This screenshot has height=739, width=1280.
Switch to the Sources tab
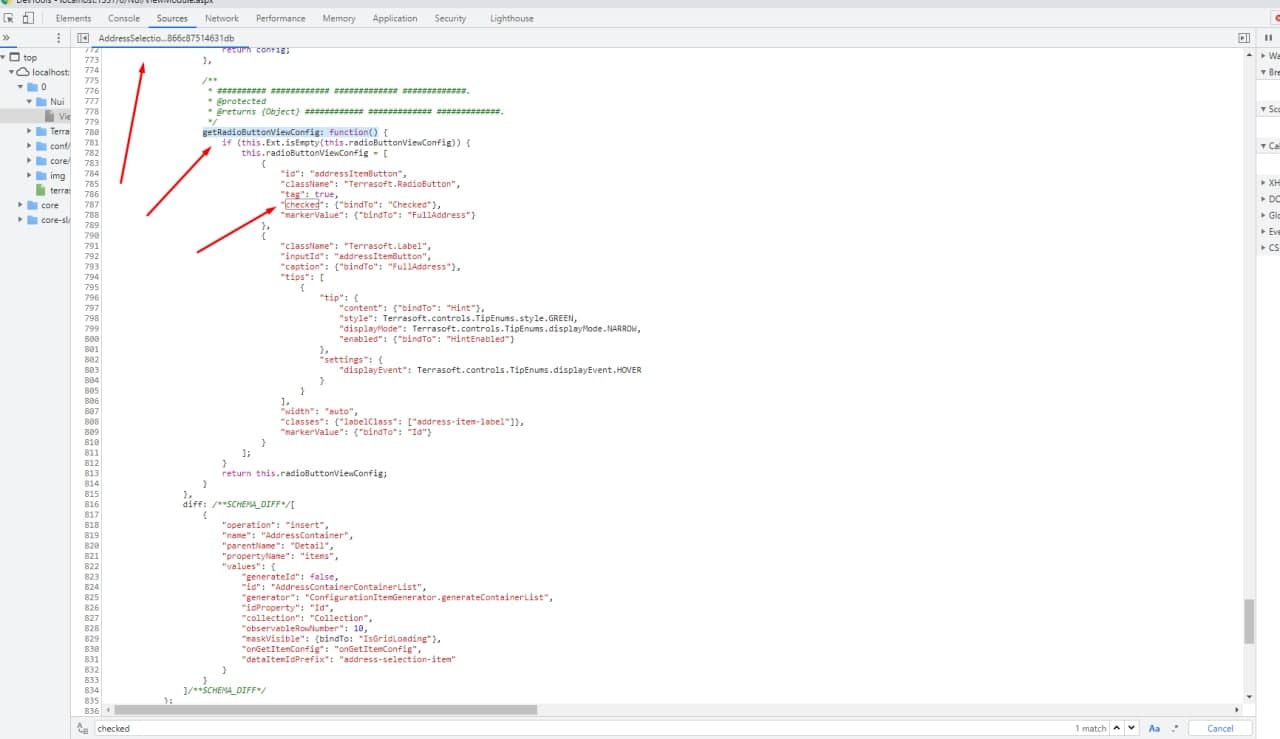pyautogui.click(x=172, y=18)
